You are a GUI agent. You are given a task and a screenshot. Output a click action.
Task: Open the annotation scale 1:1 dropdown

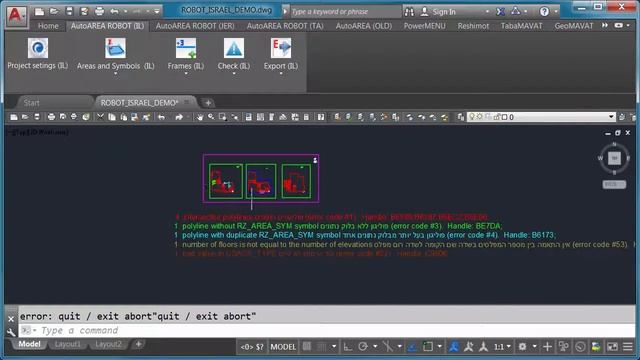[x=502, y=347]
